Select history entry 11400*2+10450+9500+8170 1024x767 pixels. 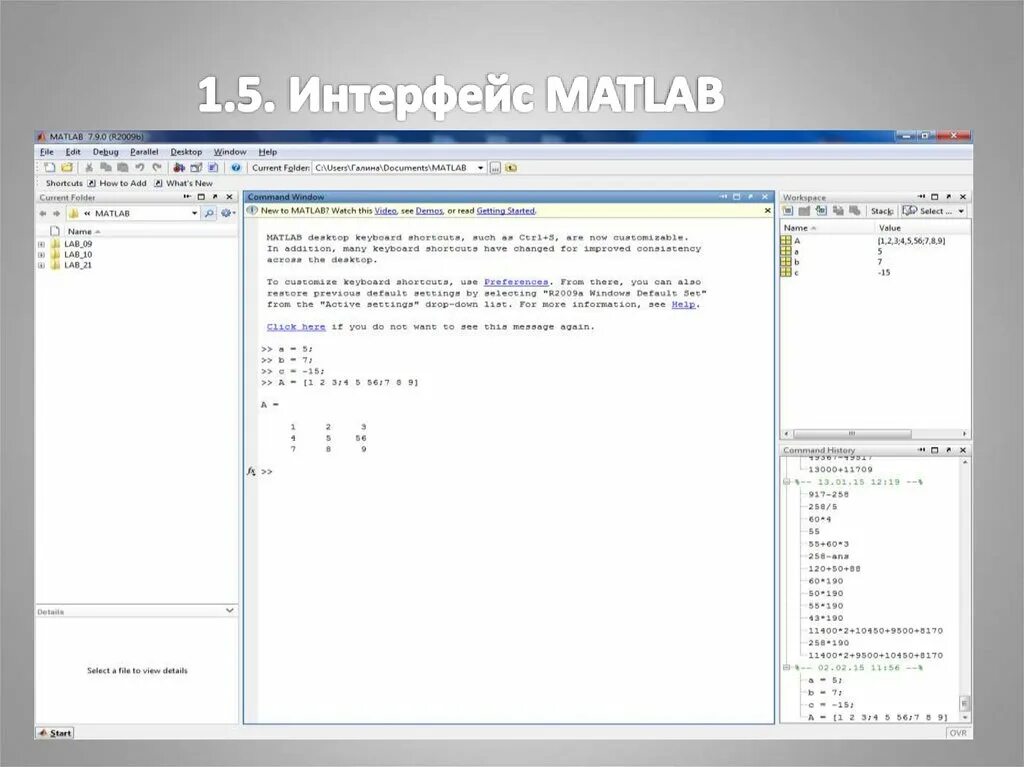point(875,630)
